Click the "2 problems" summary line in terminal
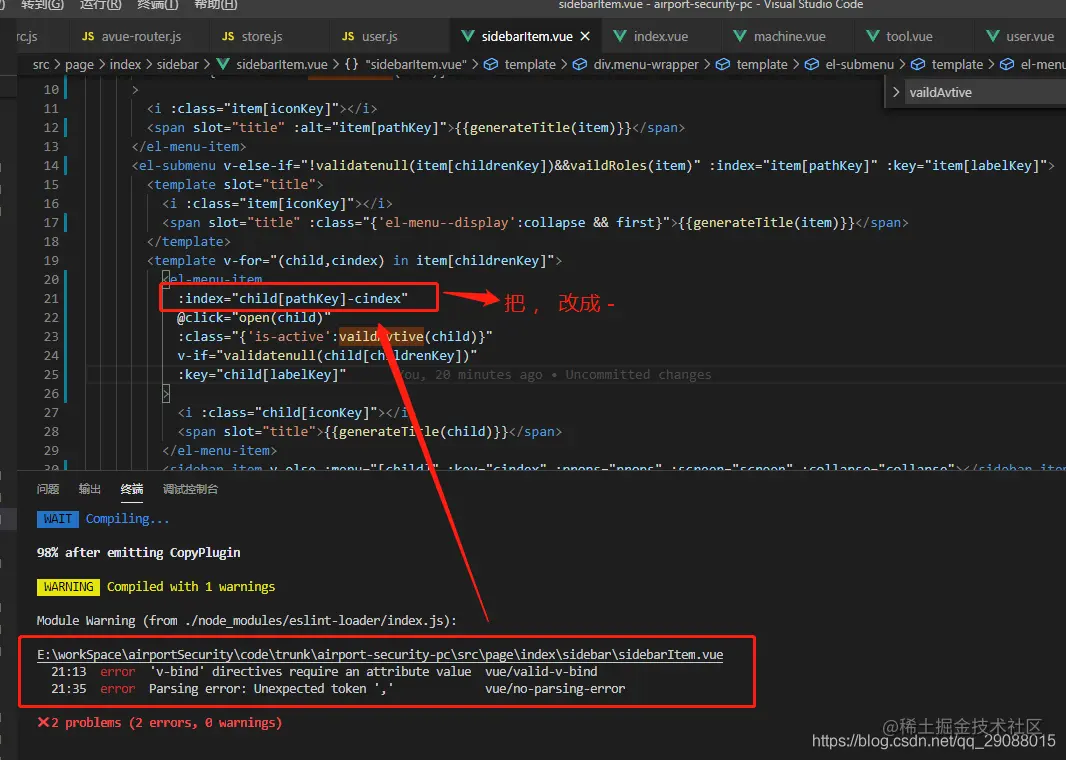This screenshot has width=1066, height=760. tap(160, 723)
